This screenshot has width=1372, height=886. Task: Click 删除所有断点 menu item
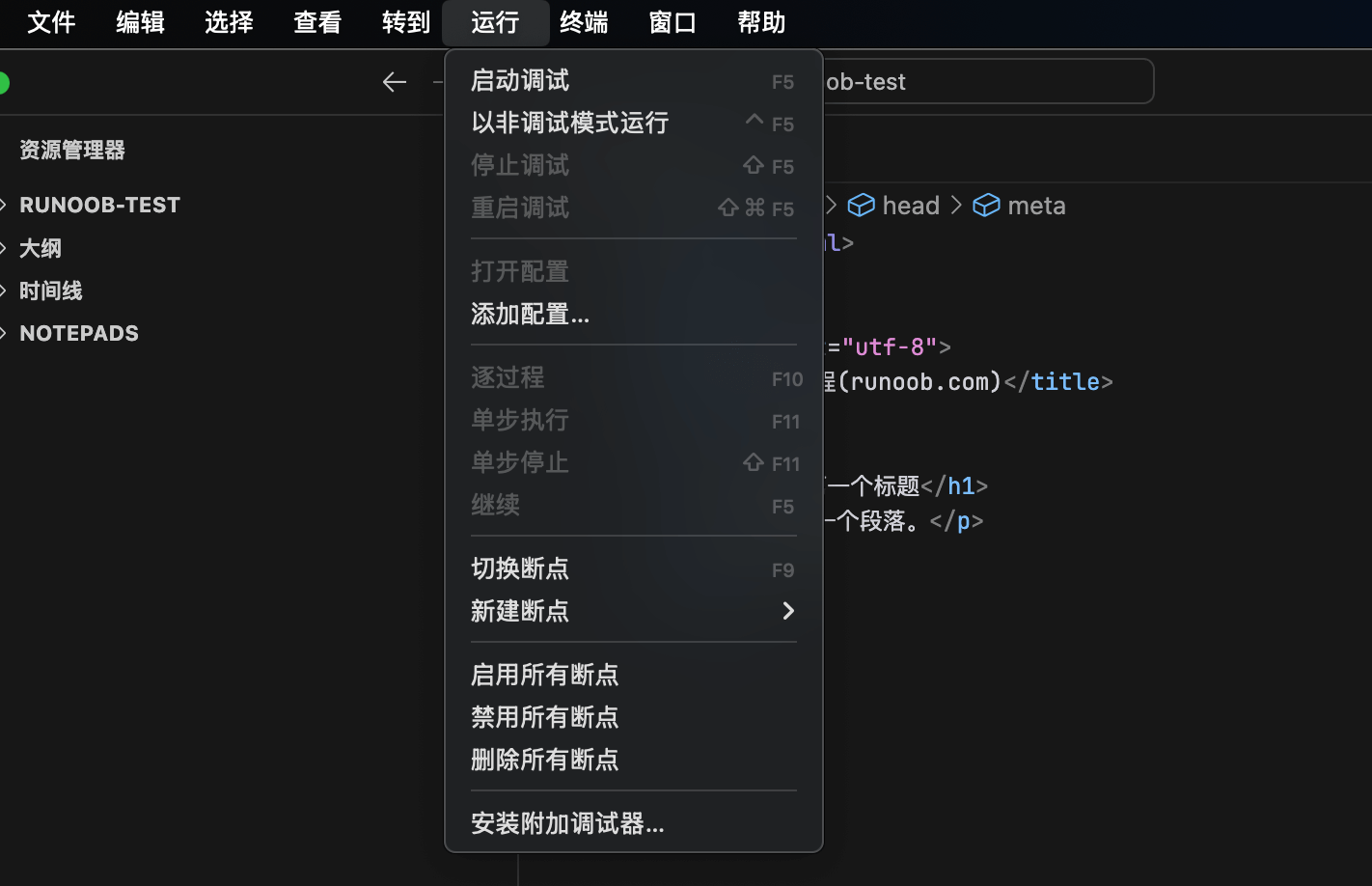point(544,761)
